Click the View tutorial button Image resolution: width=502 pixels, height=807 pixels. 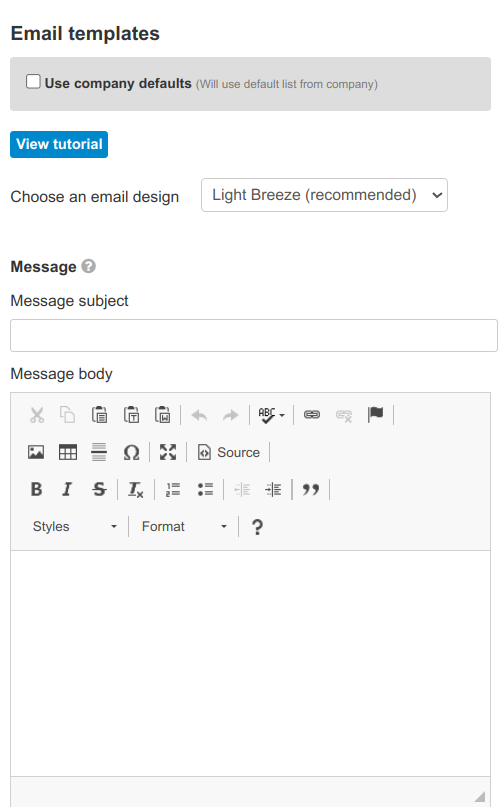tap(59, 144)
